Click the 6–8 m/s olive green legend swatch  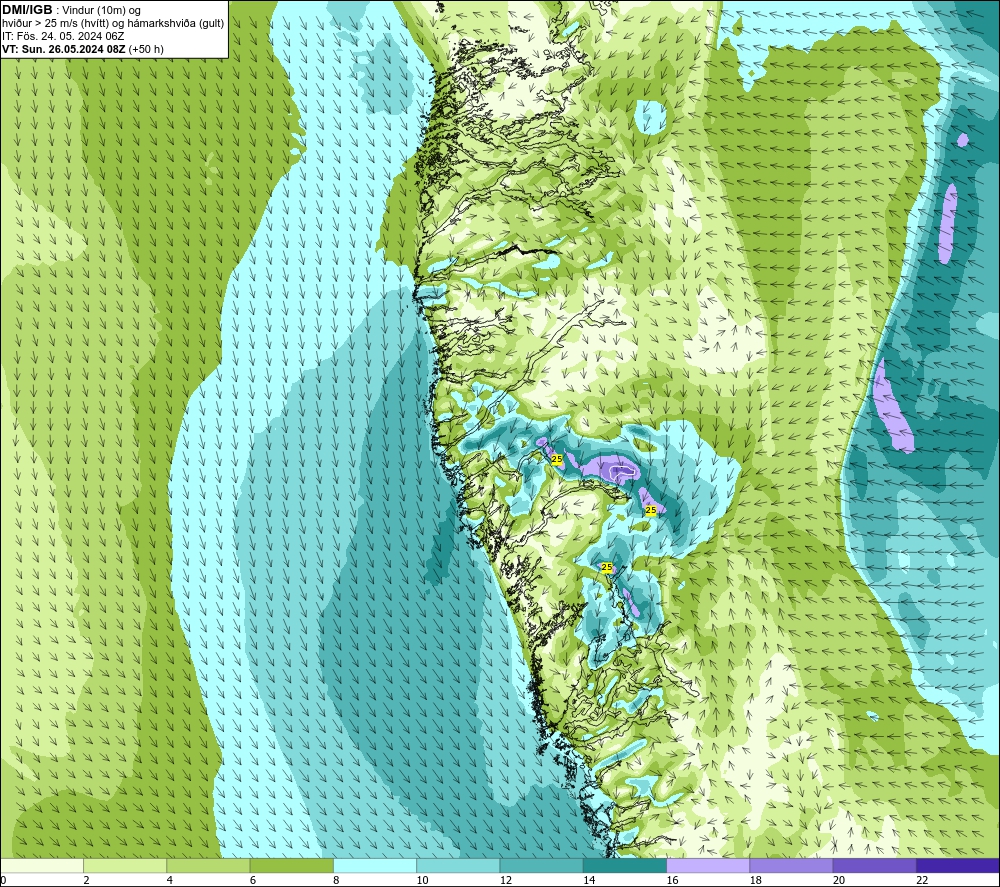tap(291, 865)
